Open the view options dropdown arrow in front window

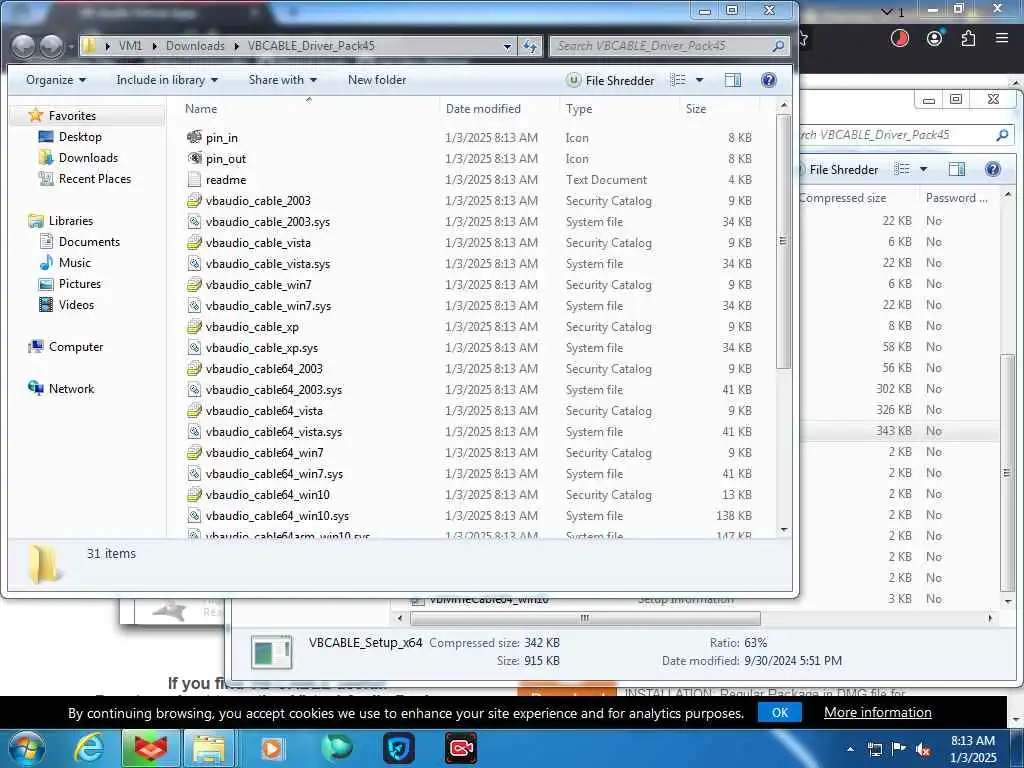(699, 80)
